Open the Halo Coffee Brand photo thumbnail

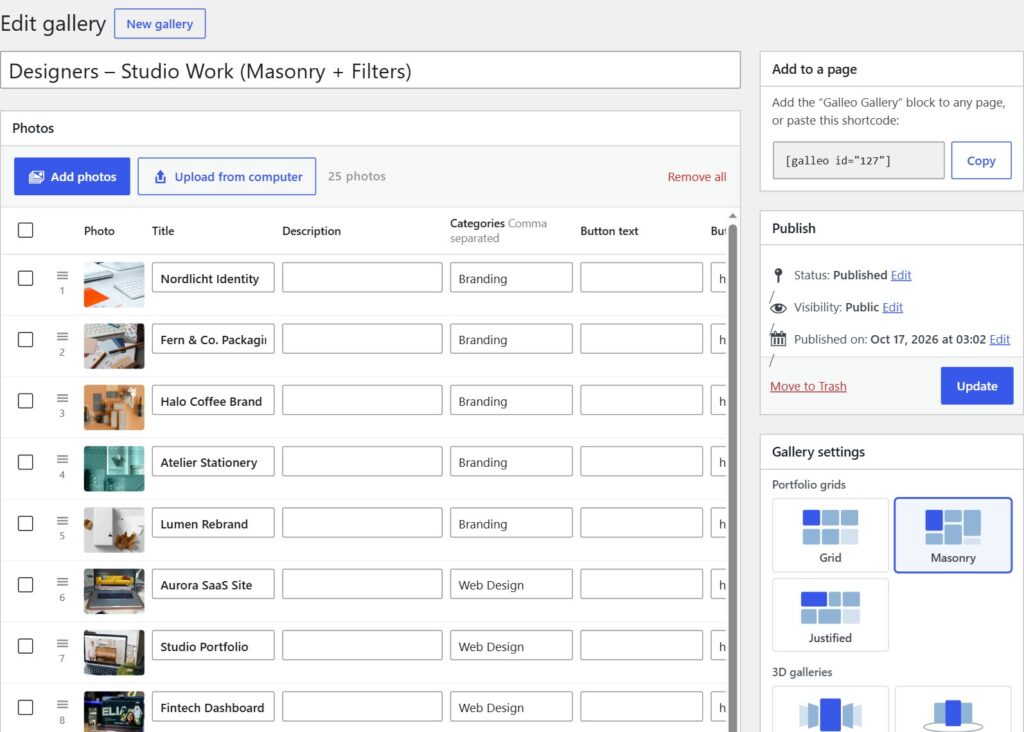114,407
